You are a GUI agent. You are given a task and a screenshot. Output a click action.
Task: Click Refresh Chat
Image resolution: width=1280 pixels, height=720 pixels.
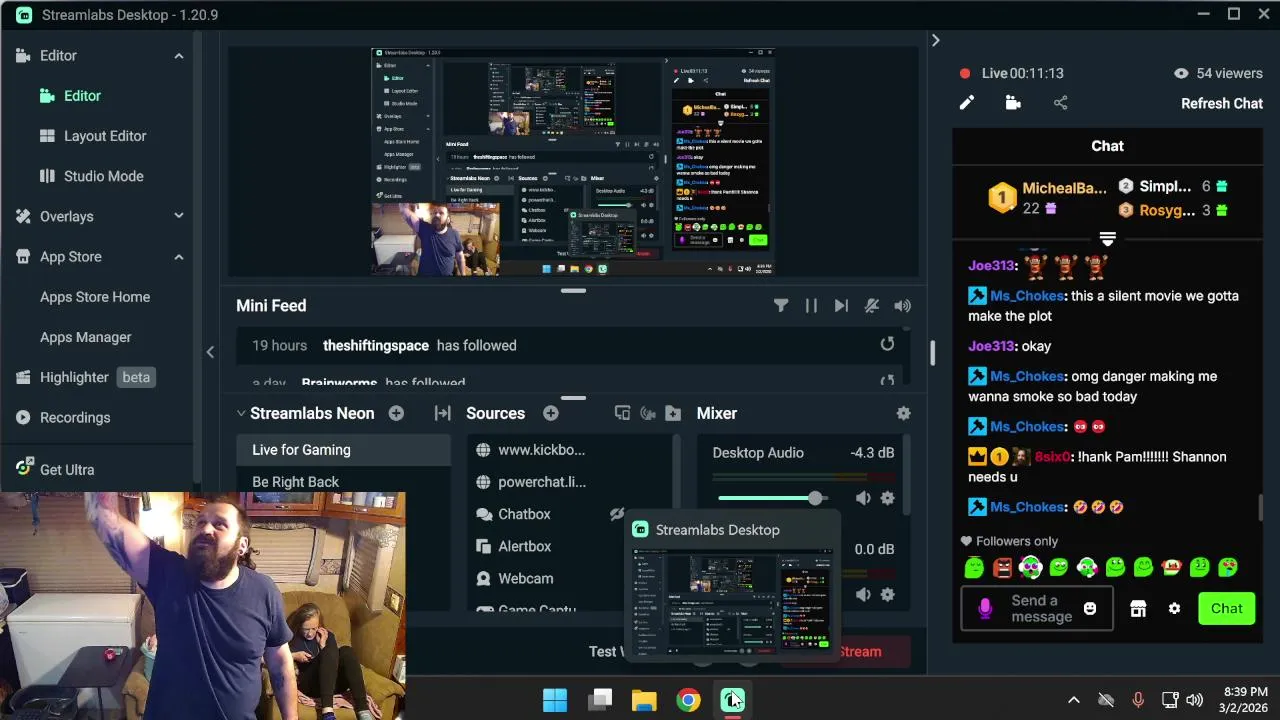1222,104
